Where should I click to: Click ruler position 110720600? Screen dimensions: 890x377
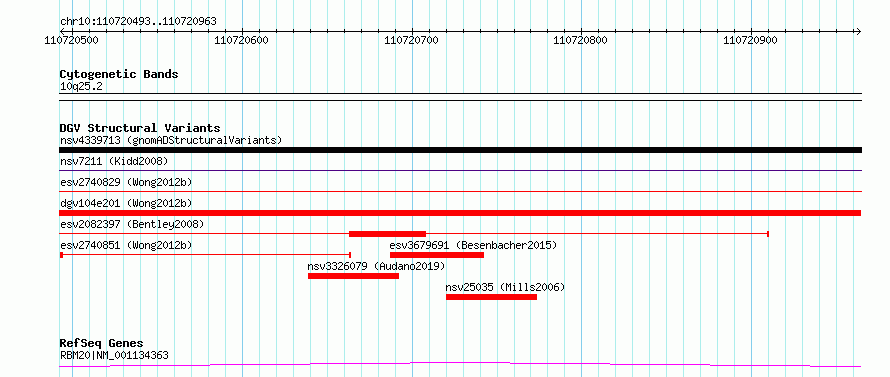click(x=242, y=40)
